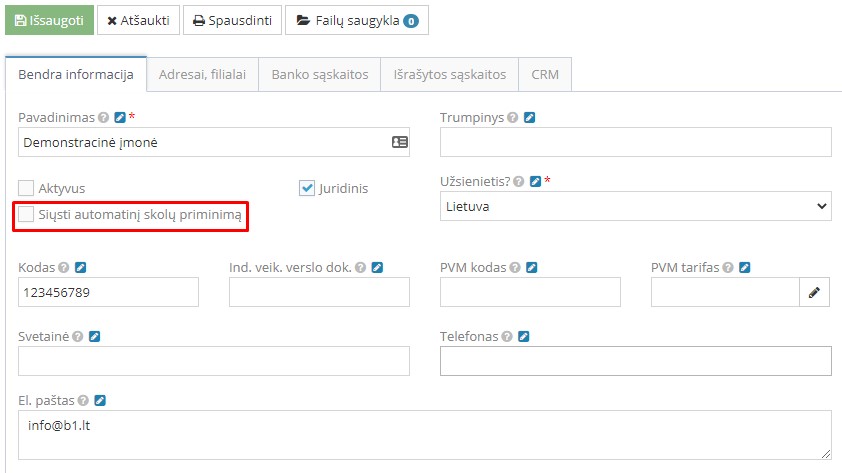
Task: Click edit icon next to Užsienietis
Action: coord(535,181)
